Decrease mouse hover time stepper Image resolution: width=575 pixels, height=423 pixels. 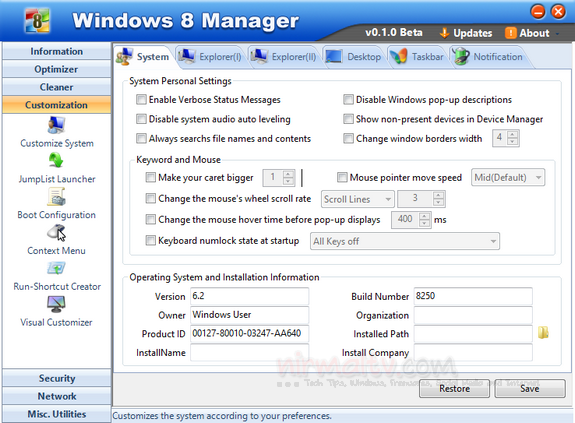point(424,223)
